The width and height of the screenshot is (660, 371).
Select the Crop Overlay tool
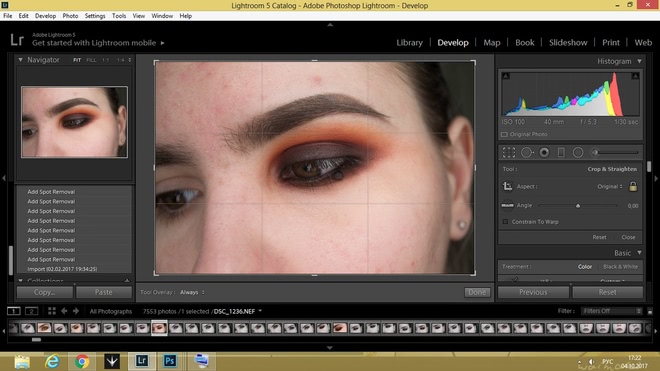click(508, 152)
